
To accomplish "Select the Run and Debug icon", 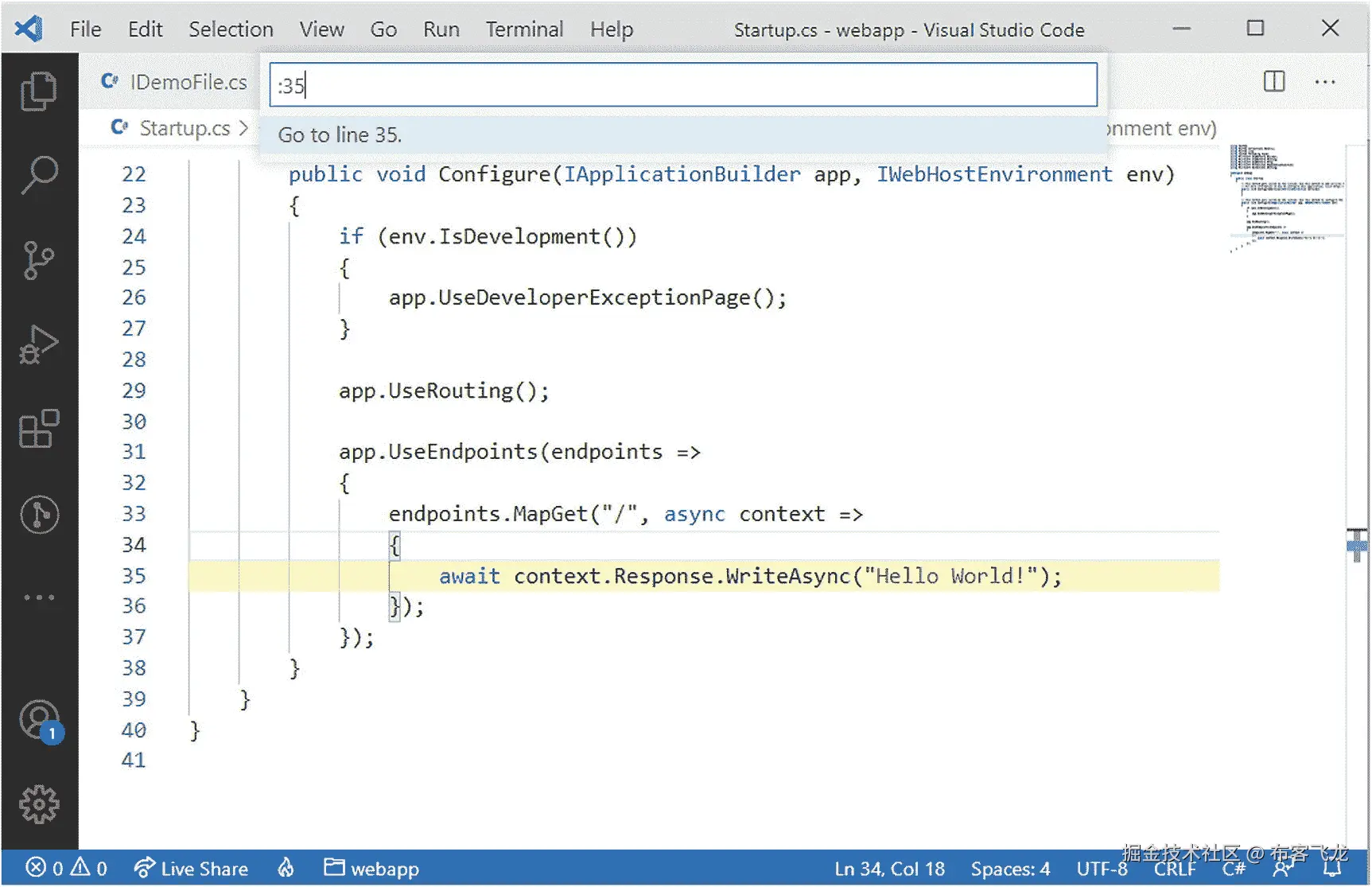I will pyautogui.click(x=38, y=344).
